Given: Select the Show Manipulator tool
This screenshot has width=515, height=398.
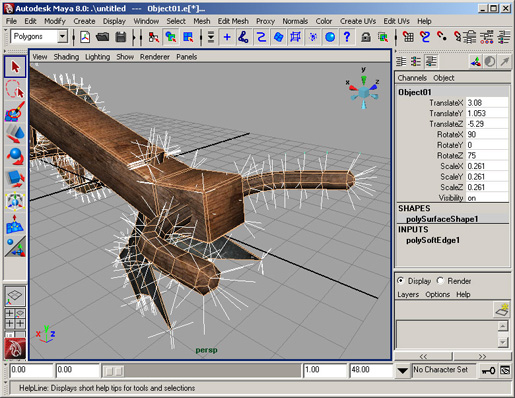Looking at the screenshot, I should pyautogui.click(x=15, y=246).
